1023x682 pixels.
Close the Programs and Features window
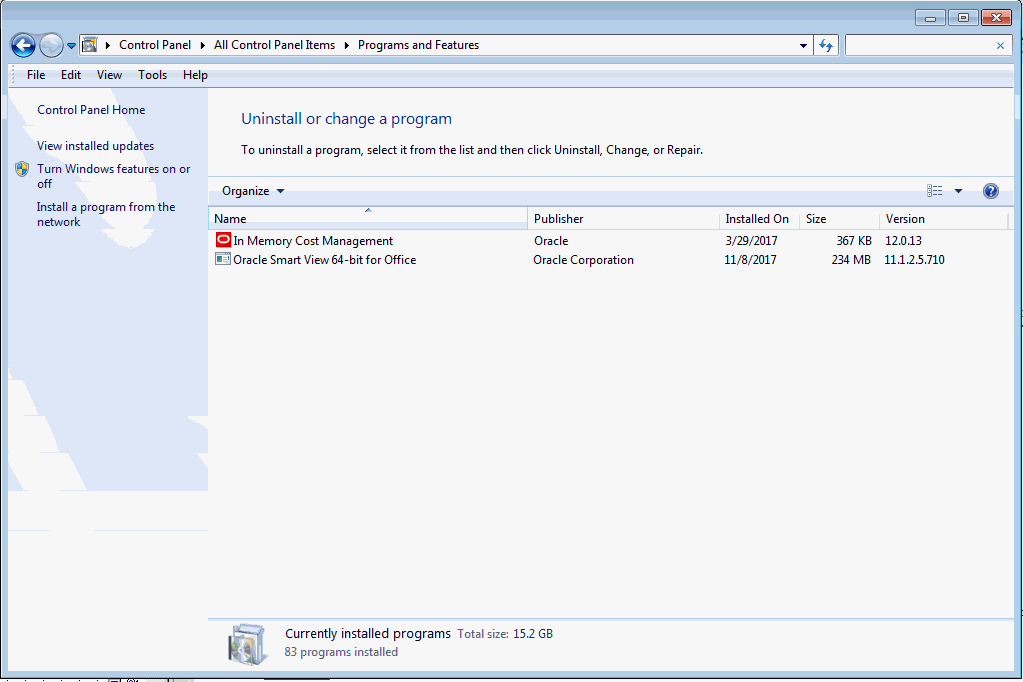(996, 18)
